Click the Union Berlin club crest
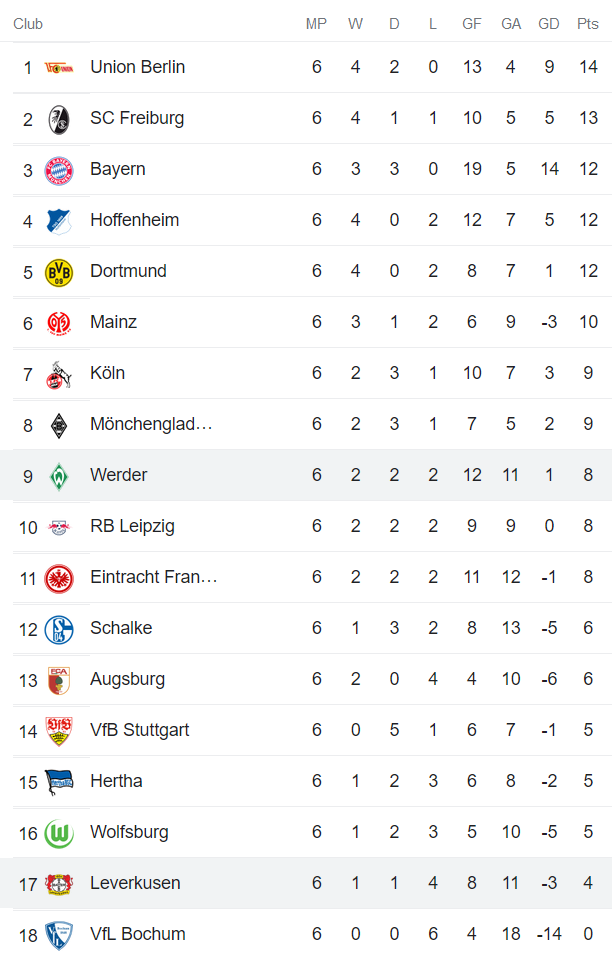 [x=58, y=66]
